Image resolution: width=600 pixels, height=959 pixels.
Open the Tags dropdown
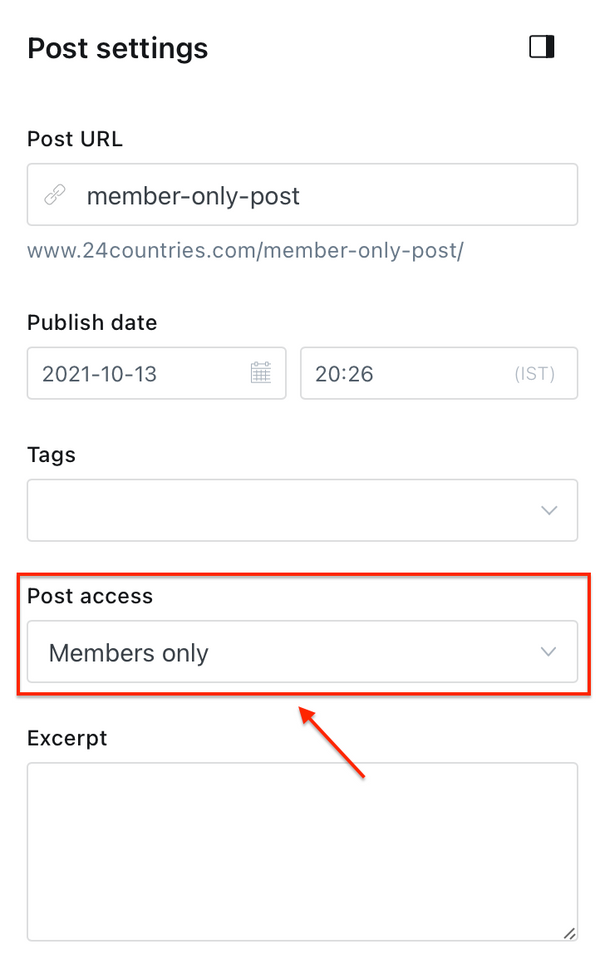point(300,510)
